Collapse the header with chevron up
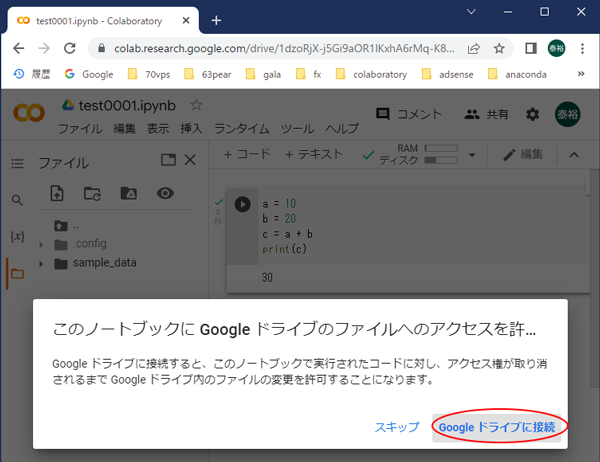This screenshot has width=600, height=462. tap(574, 155)
